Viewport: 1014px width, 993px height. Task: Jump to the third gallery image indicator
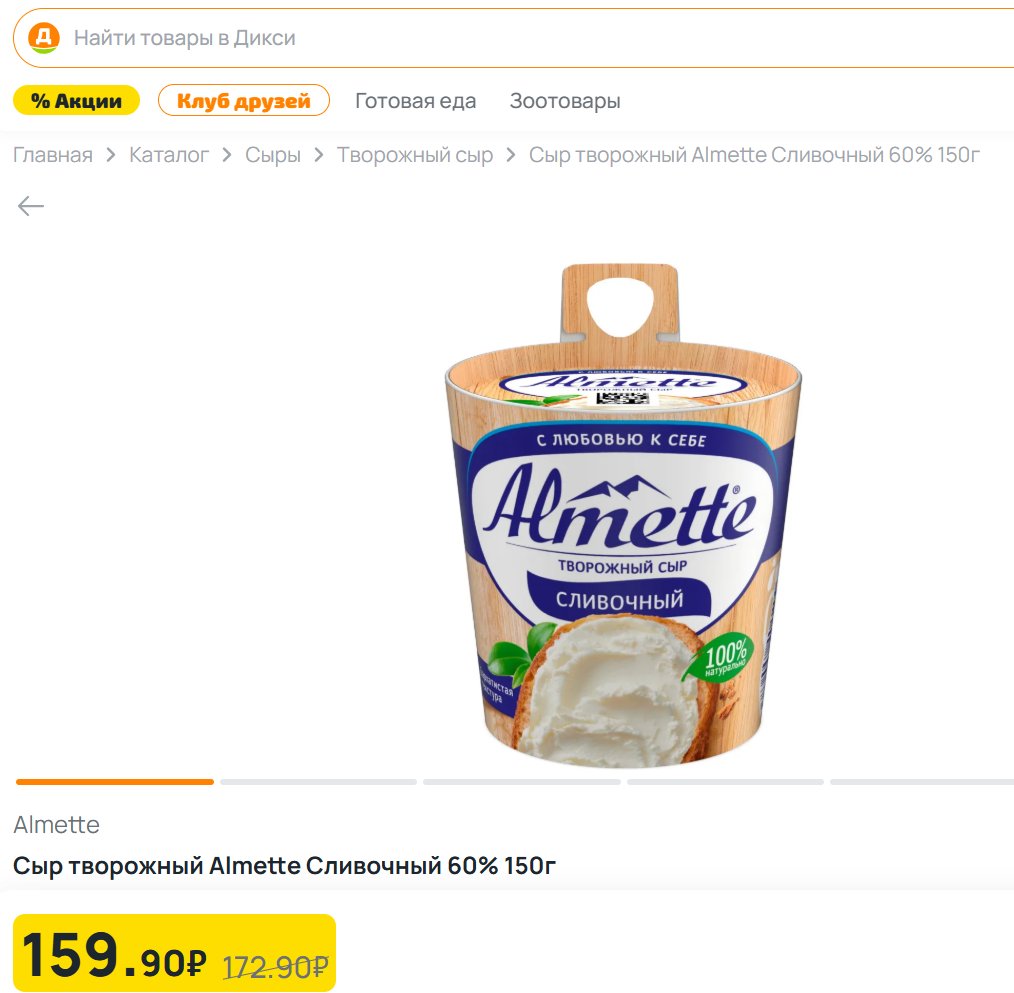click(x=521, y=781)
